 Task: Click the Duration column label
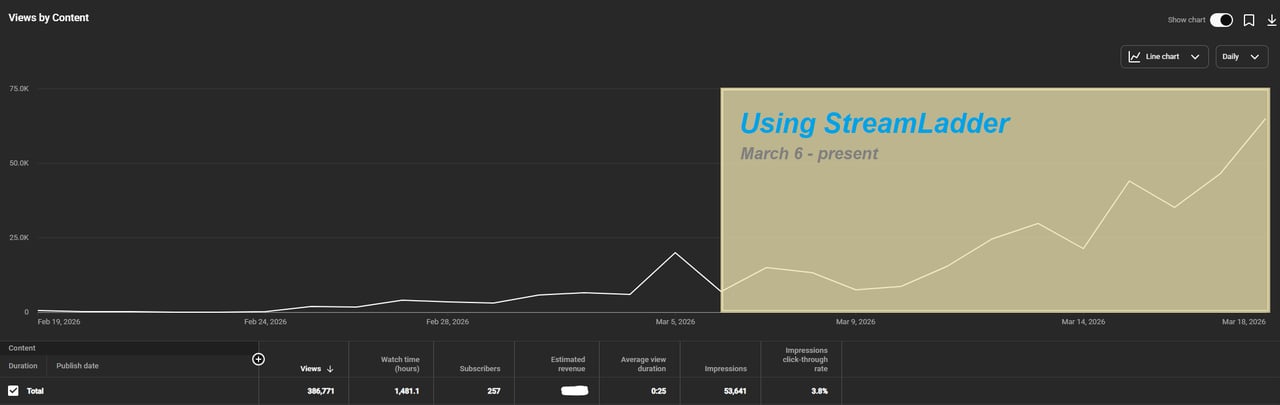23,366
